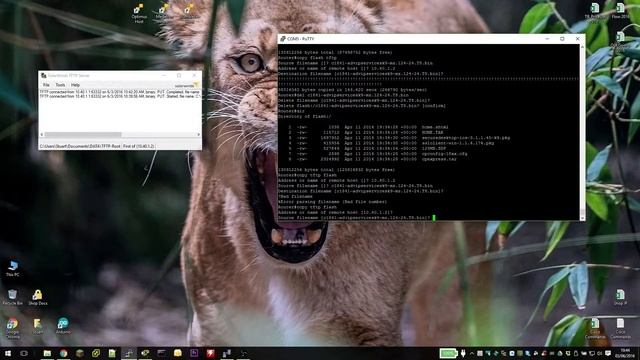
Task: Click the 10.40.1.2 status bar entry
Action: 138,146
